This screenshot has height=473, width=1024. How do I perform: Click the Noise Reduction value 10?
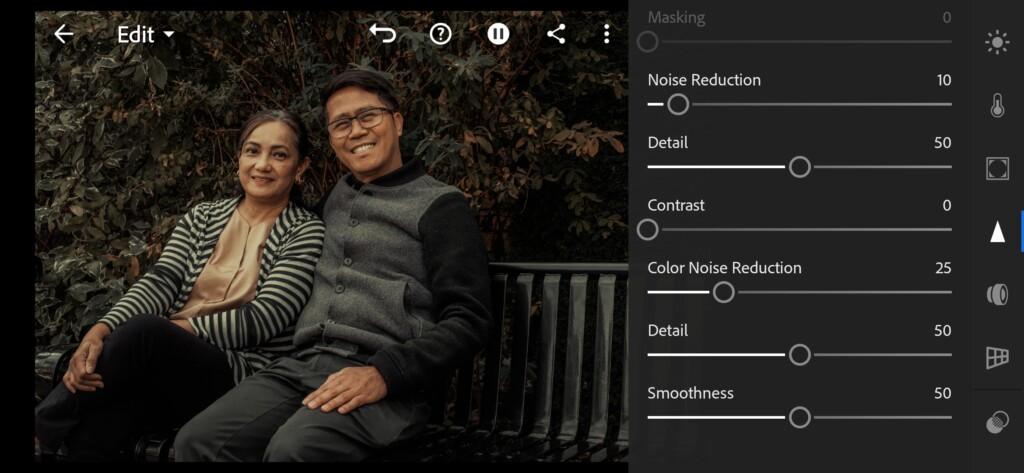[x=944, y=80]
